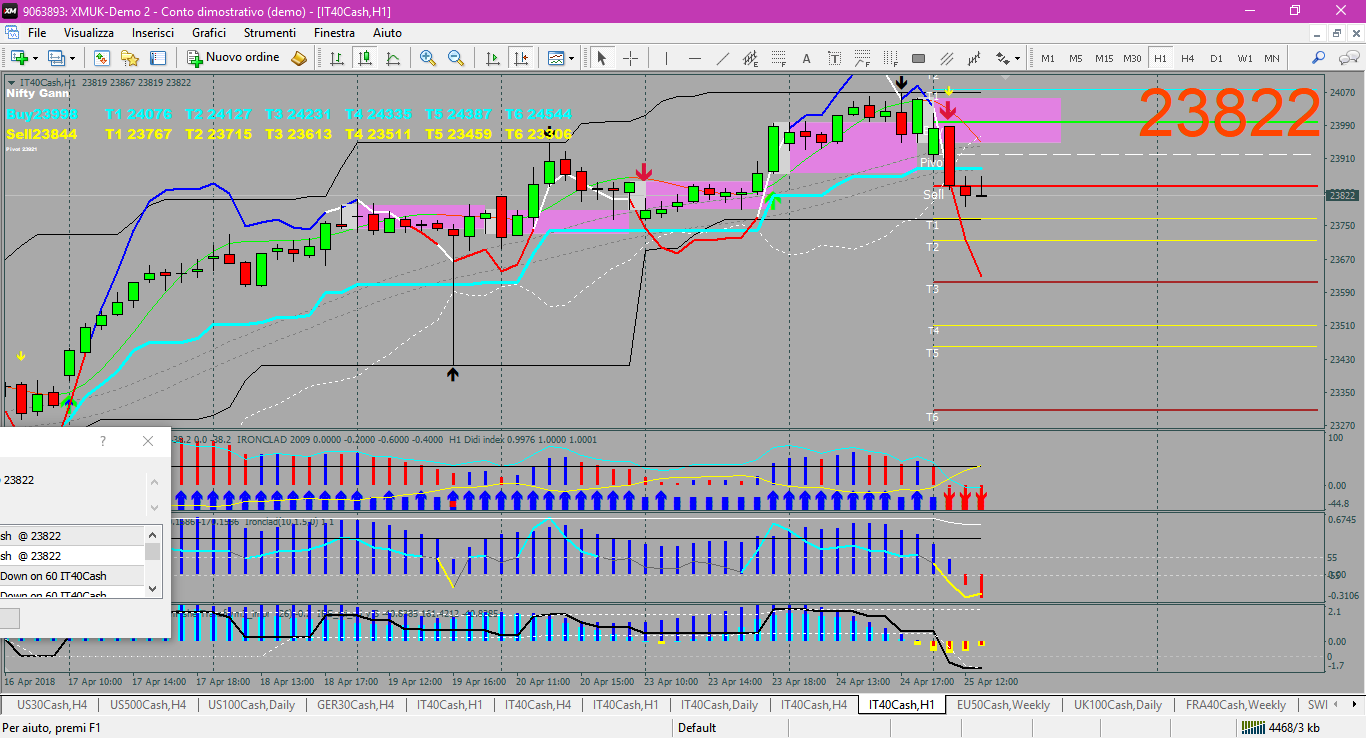Switch to the US500Cash,H4 chart tab

[148, 705]
